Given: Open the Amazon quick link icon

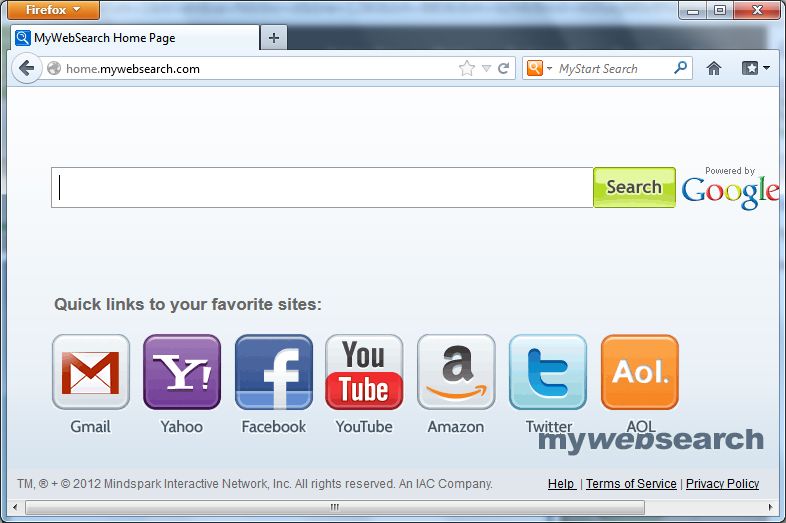Looking at the screenshot, I should point(456,372).
